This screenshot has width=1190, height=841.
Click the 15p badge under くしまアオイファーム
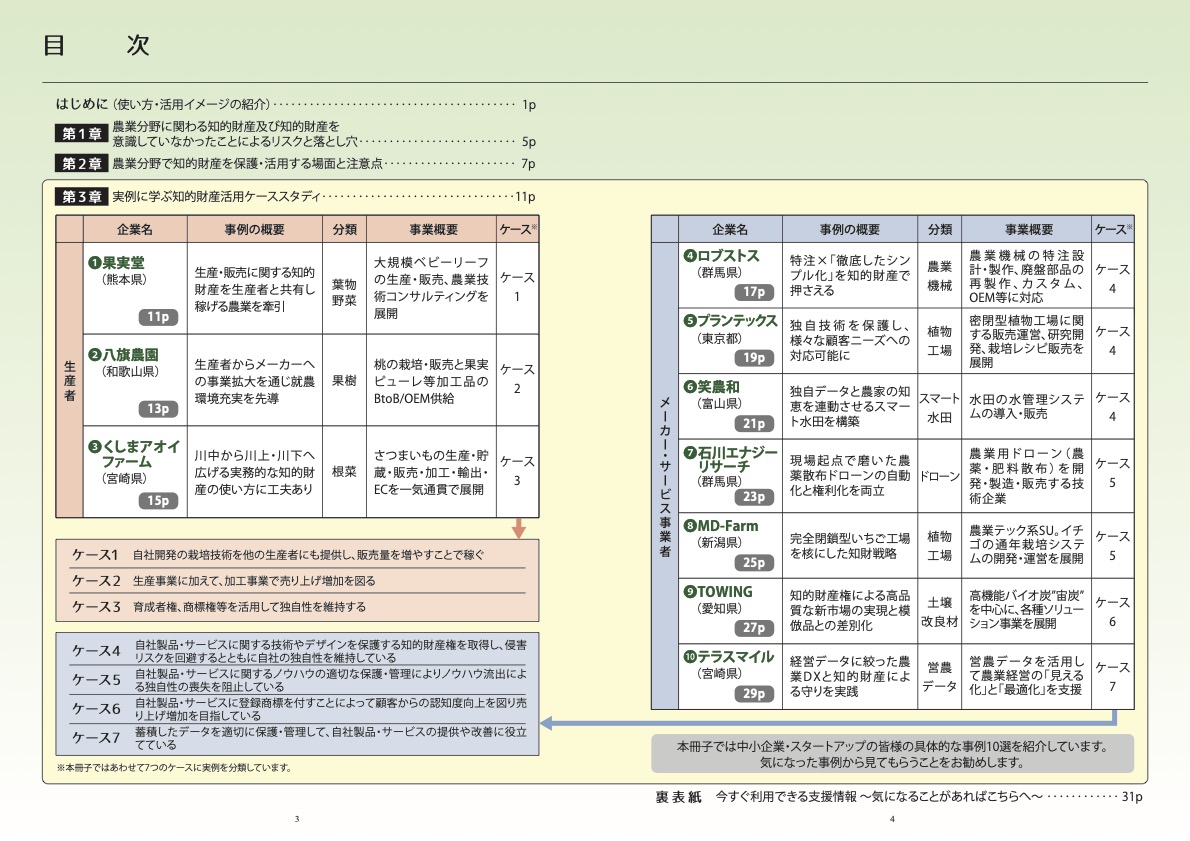158,501
